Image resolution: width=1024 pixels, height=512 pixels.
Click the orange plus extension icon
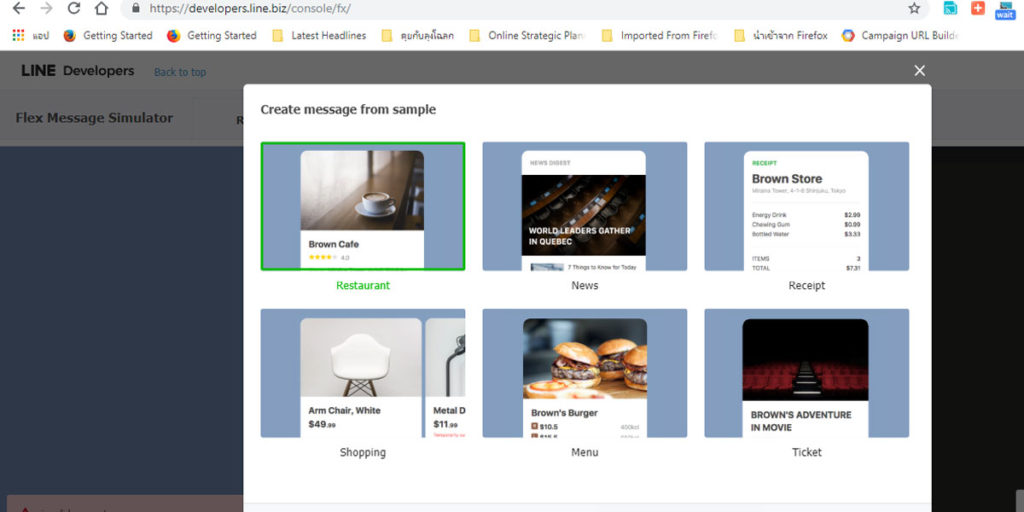tap(978, 8)
